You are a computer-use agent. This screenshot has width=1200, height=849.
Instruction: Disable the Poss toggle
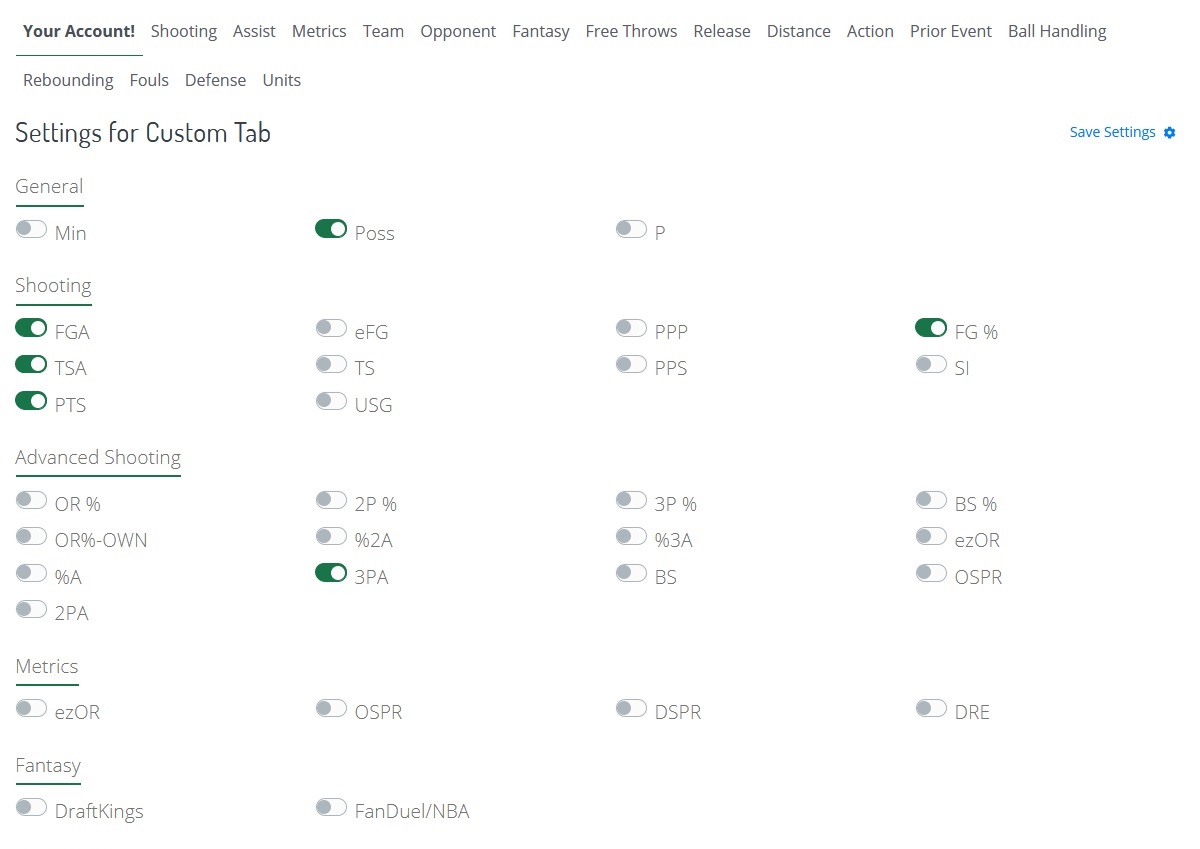tap(331, 230)
